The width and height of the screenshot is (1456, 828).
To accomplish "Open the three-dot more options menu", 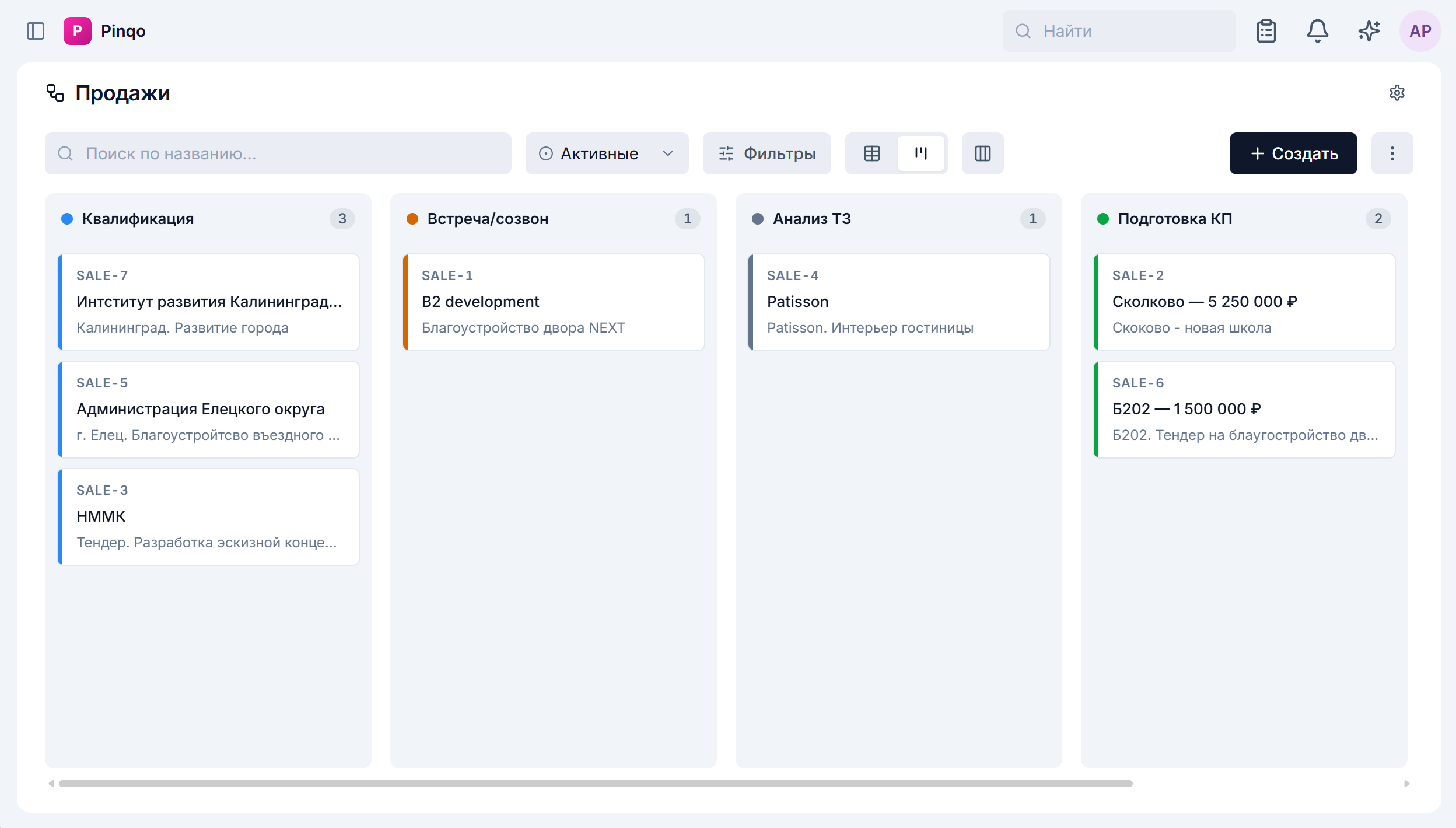I will [1392, 153].
